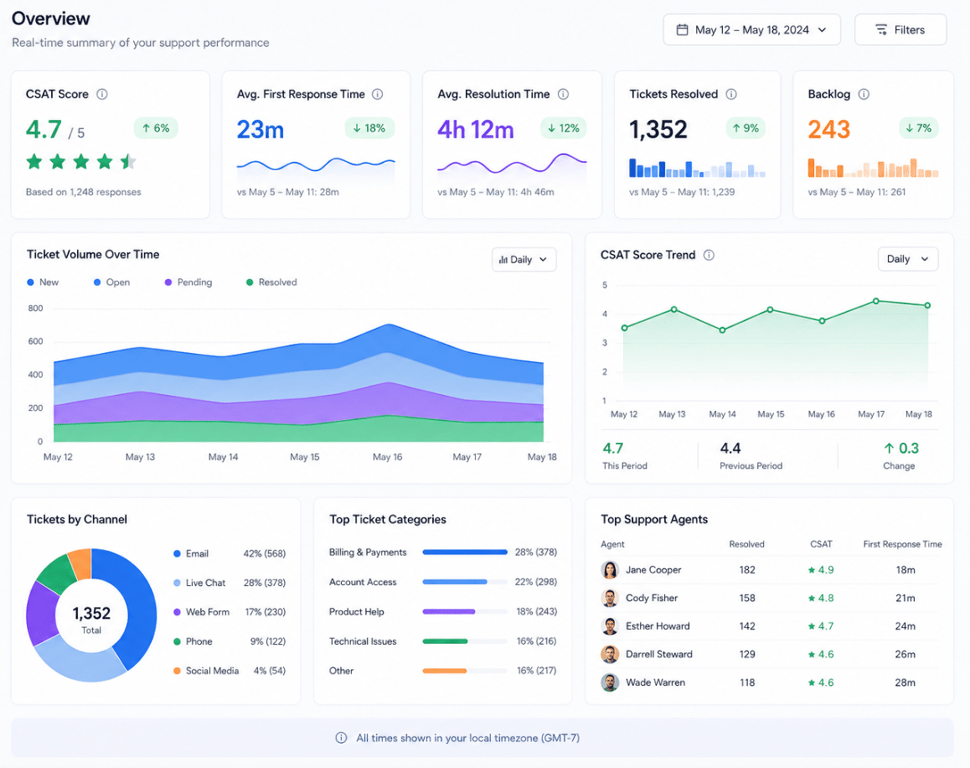Click info icon in the timezone notice bar
The height and width of the screenshot is (768, 970).
[341, 738]
